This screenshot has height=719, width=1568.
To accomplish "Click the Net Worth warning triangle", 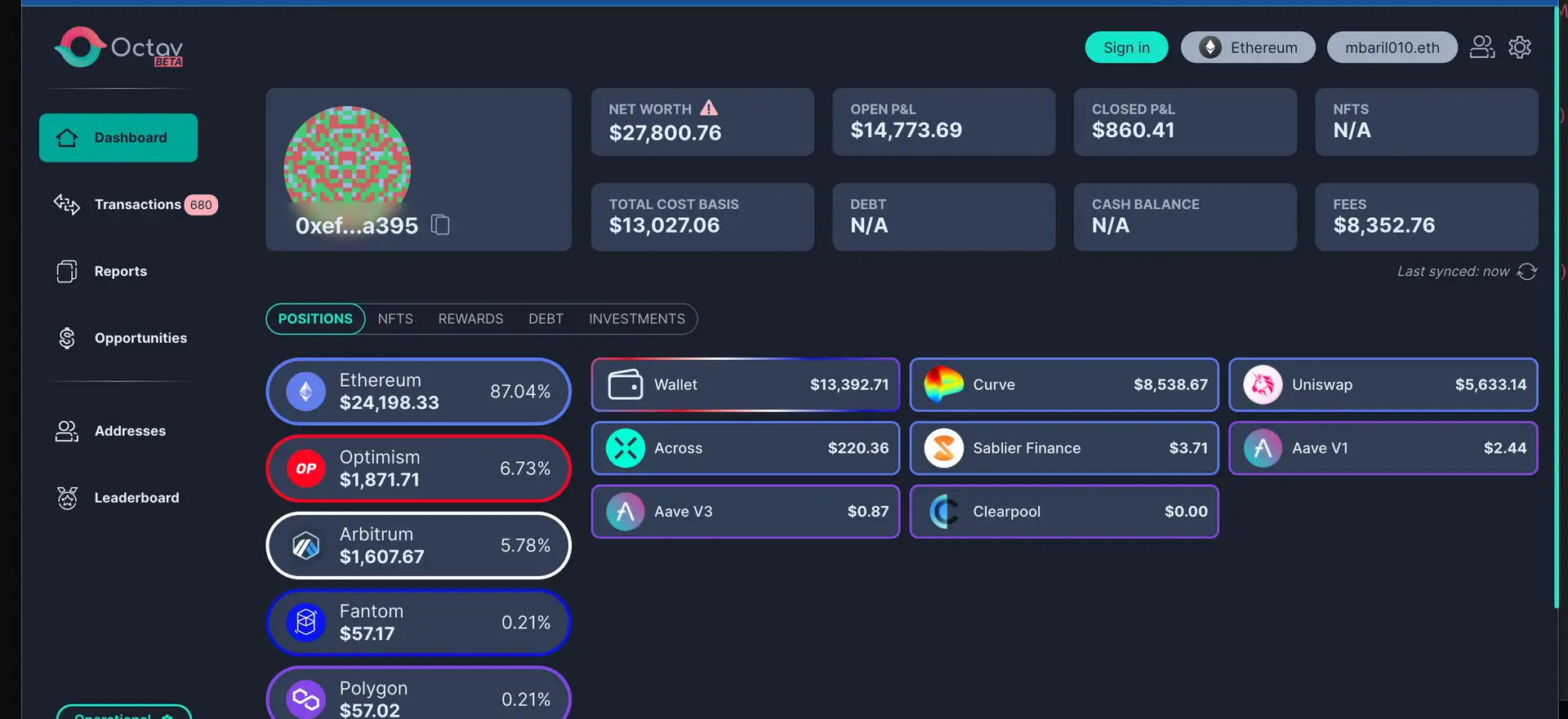I will 709,108.
